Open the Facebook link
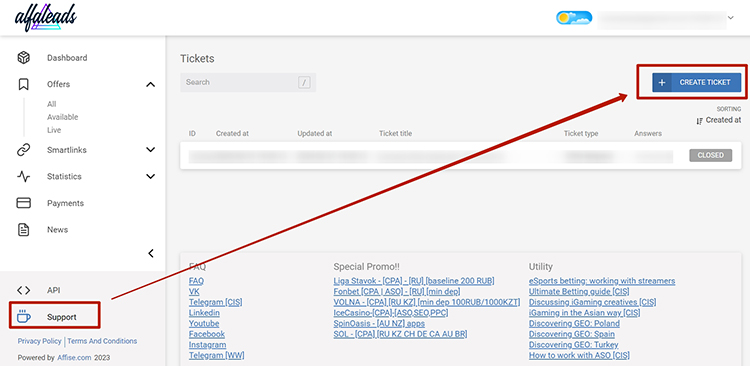This screenshot has height=366, width=750. point(207,334)
